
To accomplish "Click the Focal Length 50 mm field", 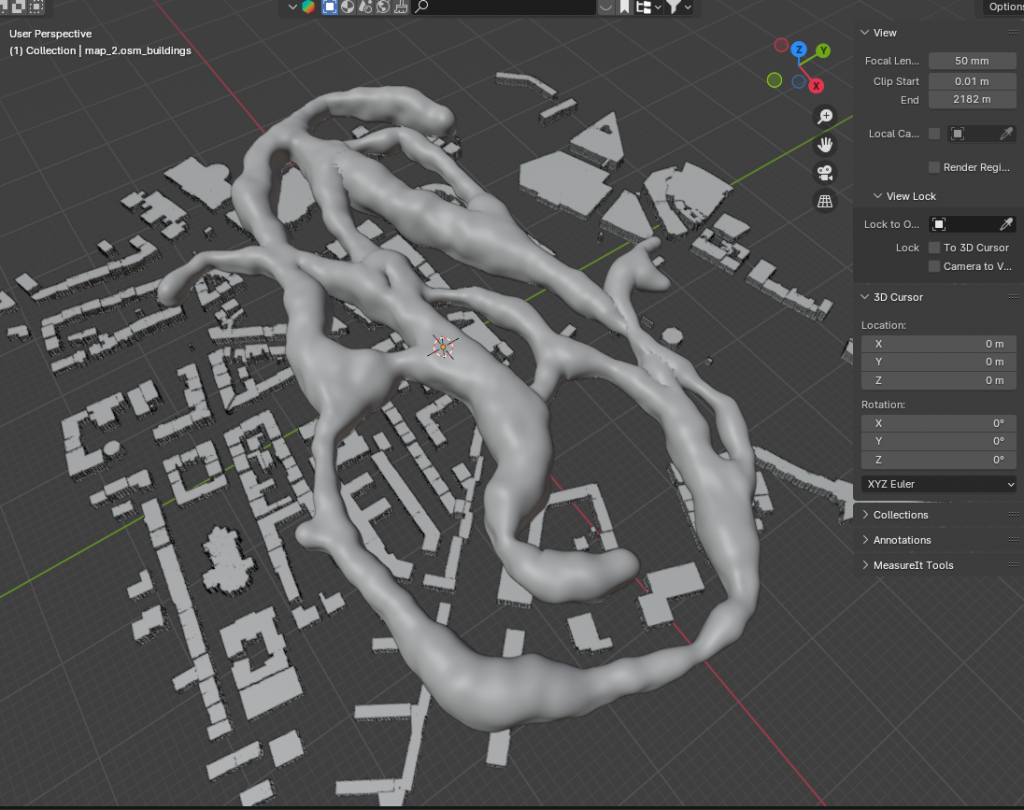I will [971, 61].
